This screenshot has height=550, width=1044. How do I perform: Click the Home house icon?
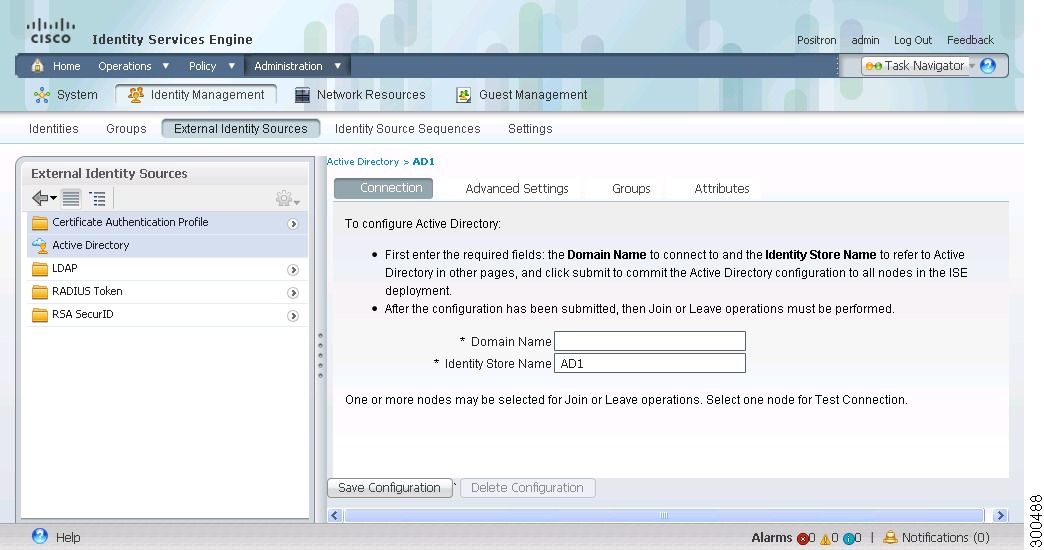(x=38, y=65)
